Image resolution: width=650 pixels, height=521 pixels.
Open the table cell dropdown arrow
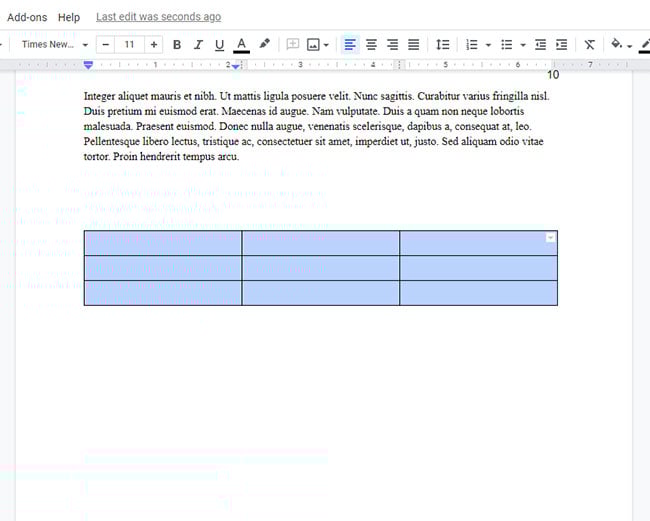click(x=550, y=237)
